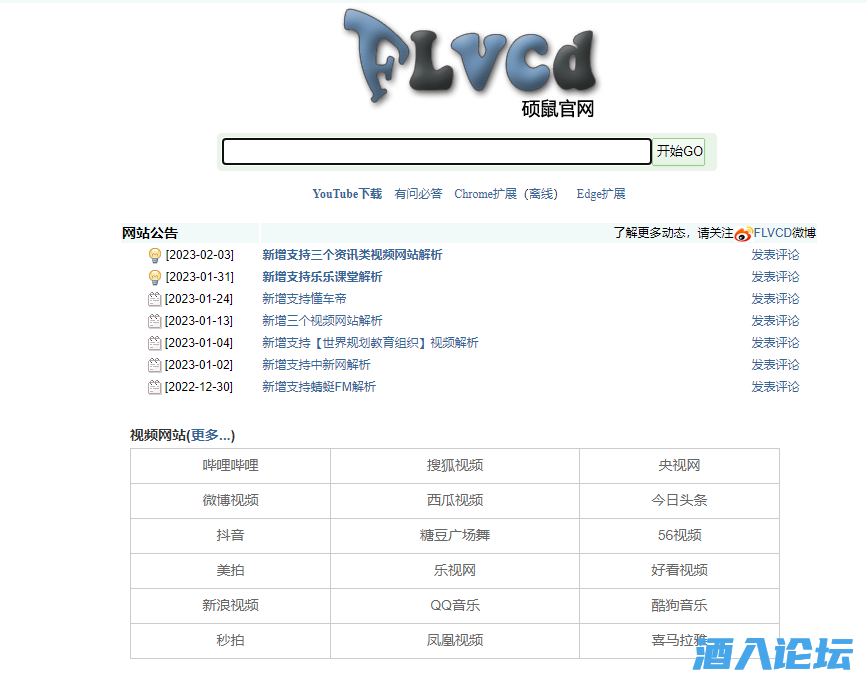The image size is (867, 696).
Task: Select 凤凰视频 in the video sites table
Action: 455,641
